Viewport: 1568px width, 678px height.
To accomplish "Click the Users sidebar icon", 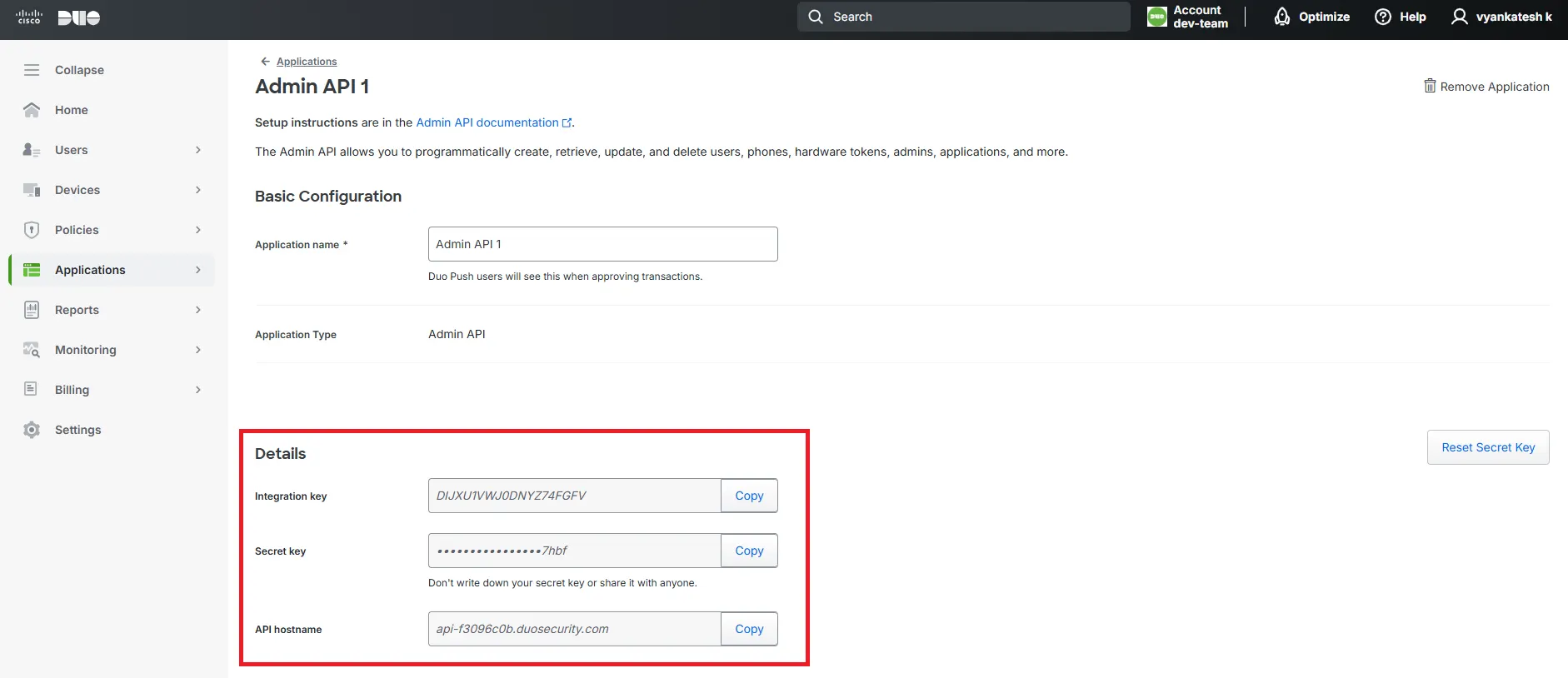I will click(32, 150).
